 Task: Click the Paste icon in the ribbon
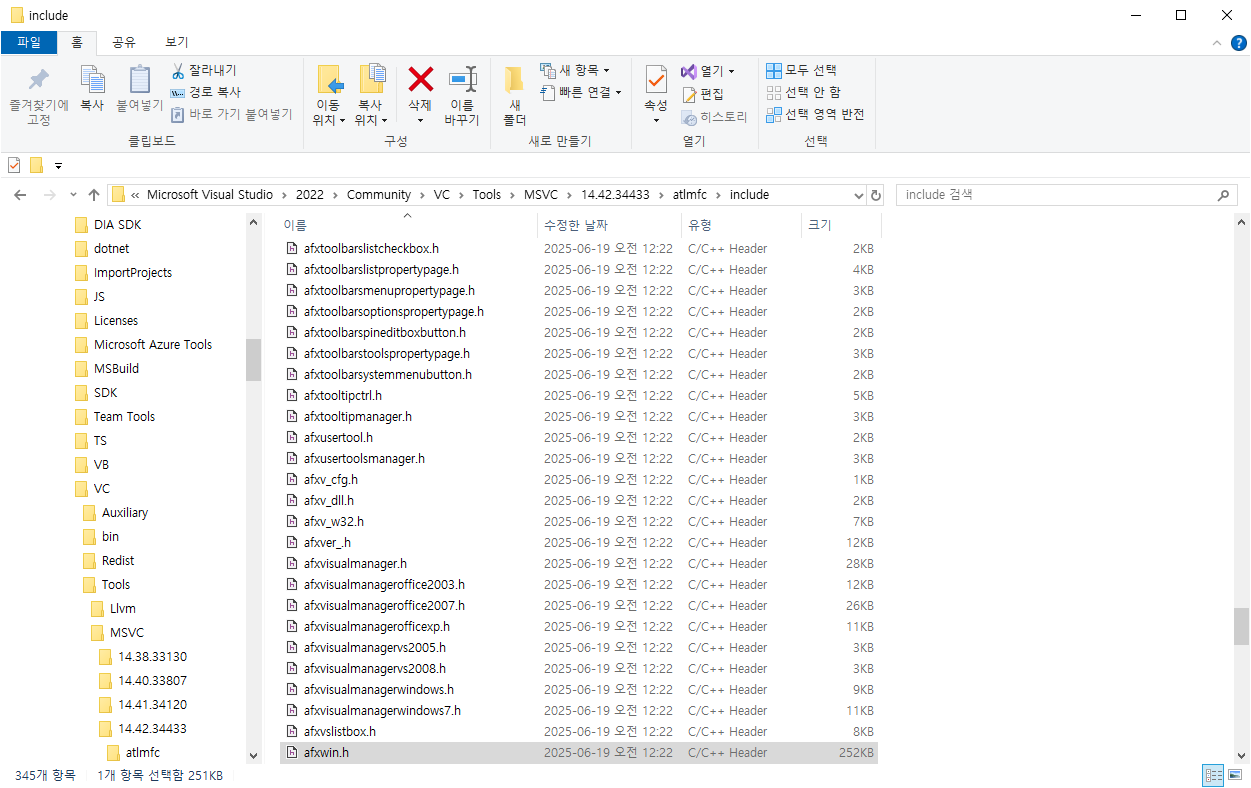tap(140, 80)
